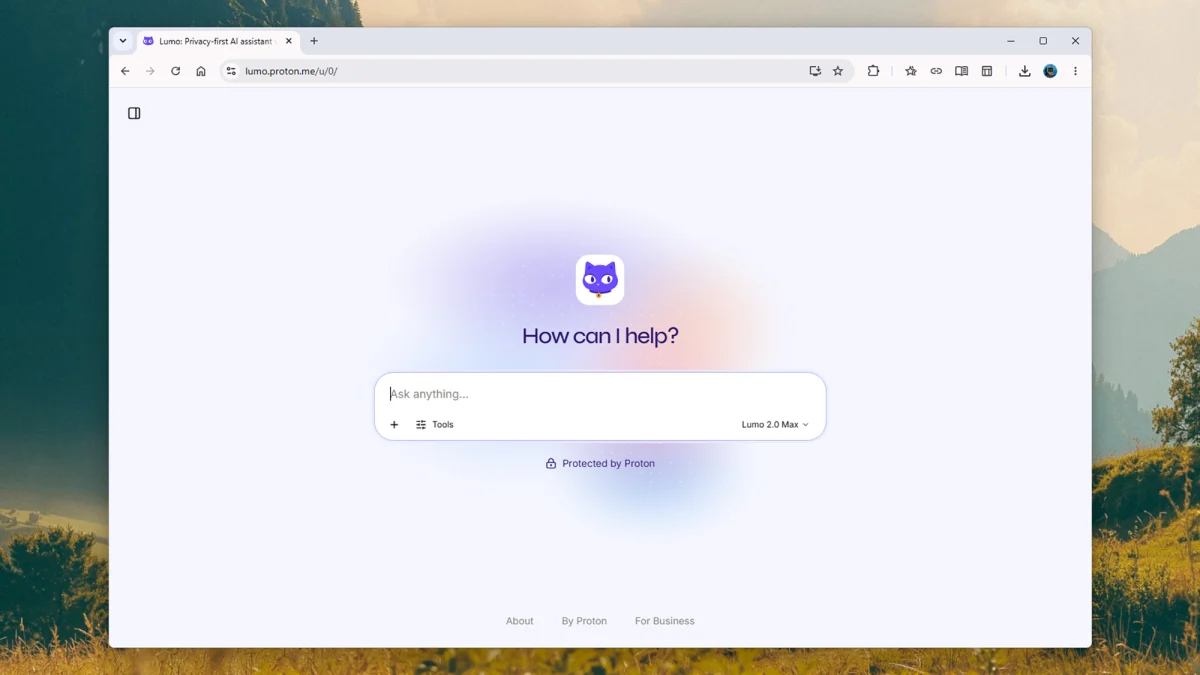Click the install app icon in address bar
Viewport: 1200px width, 675px height.
815,71
